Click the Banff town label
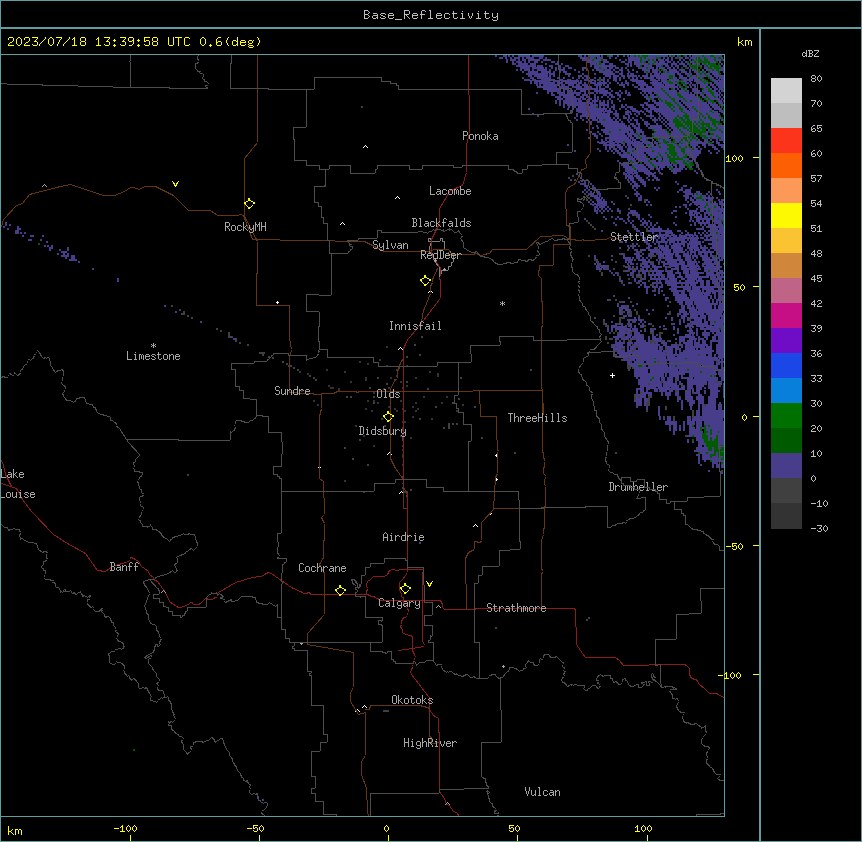This screenshot has height=842, width=862. point(124,567)
